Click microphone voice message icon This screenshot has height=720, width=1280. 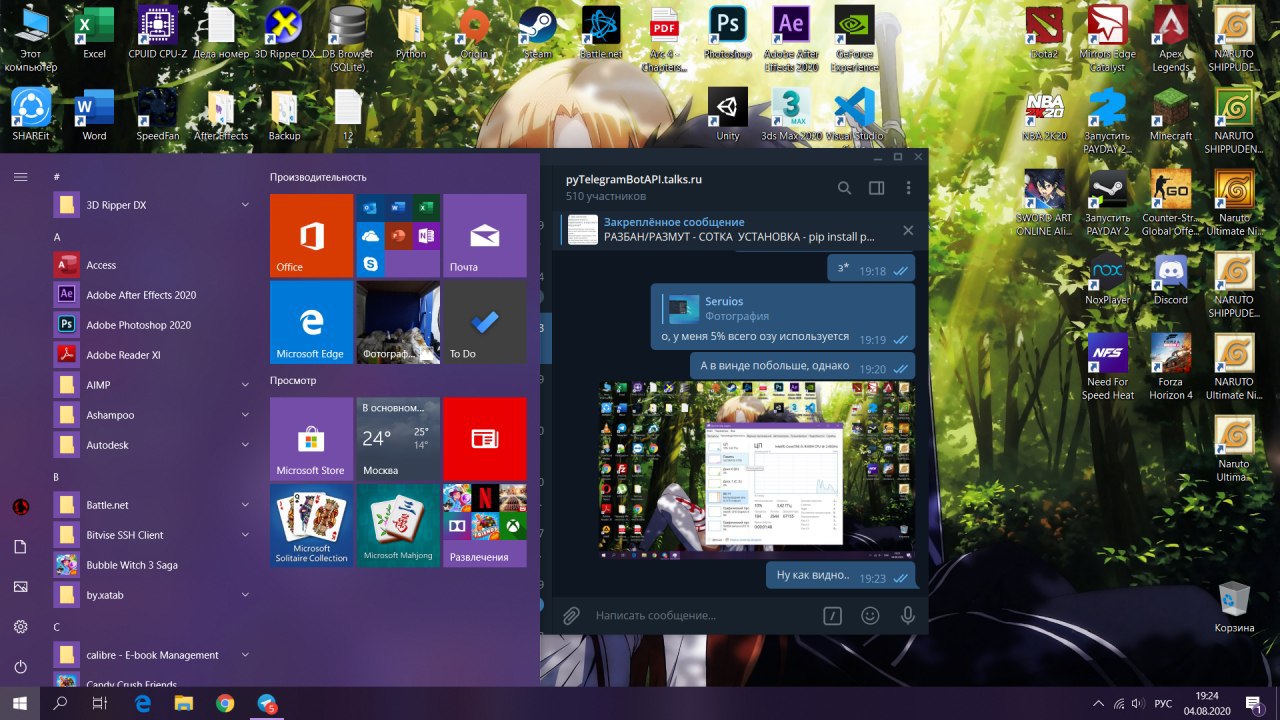click(908, 616)
